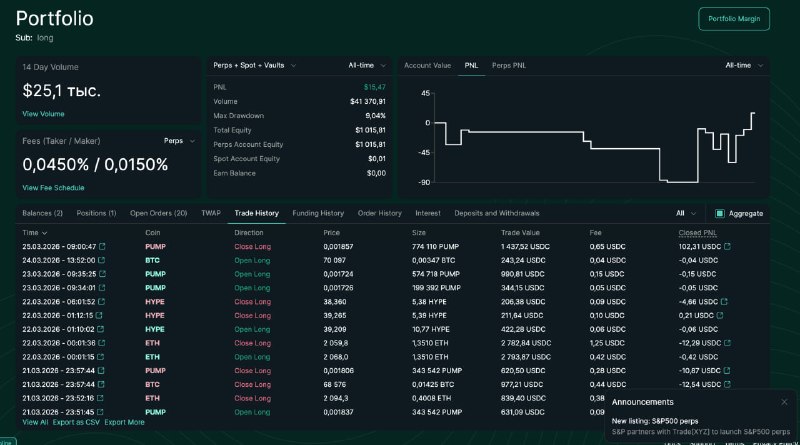Select the Account Value chart tab
800x445 pixels.
(x=428, y=65)
